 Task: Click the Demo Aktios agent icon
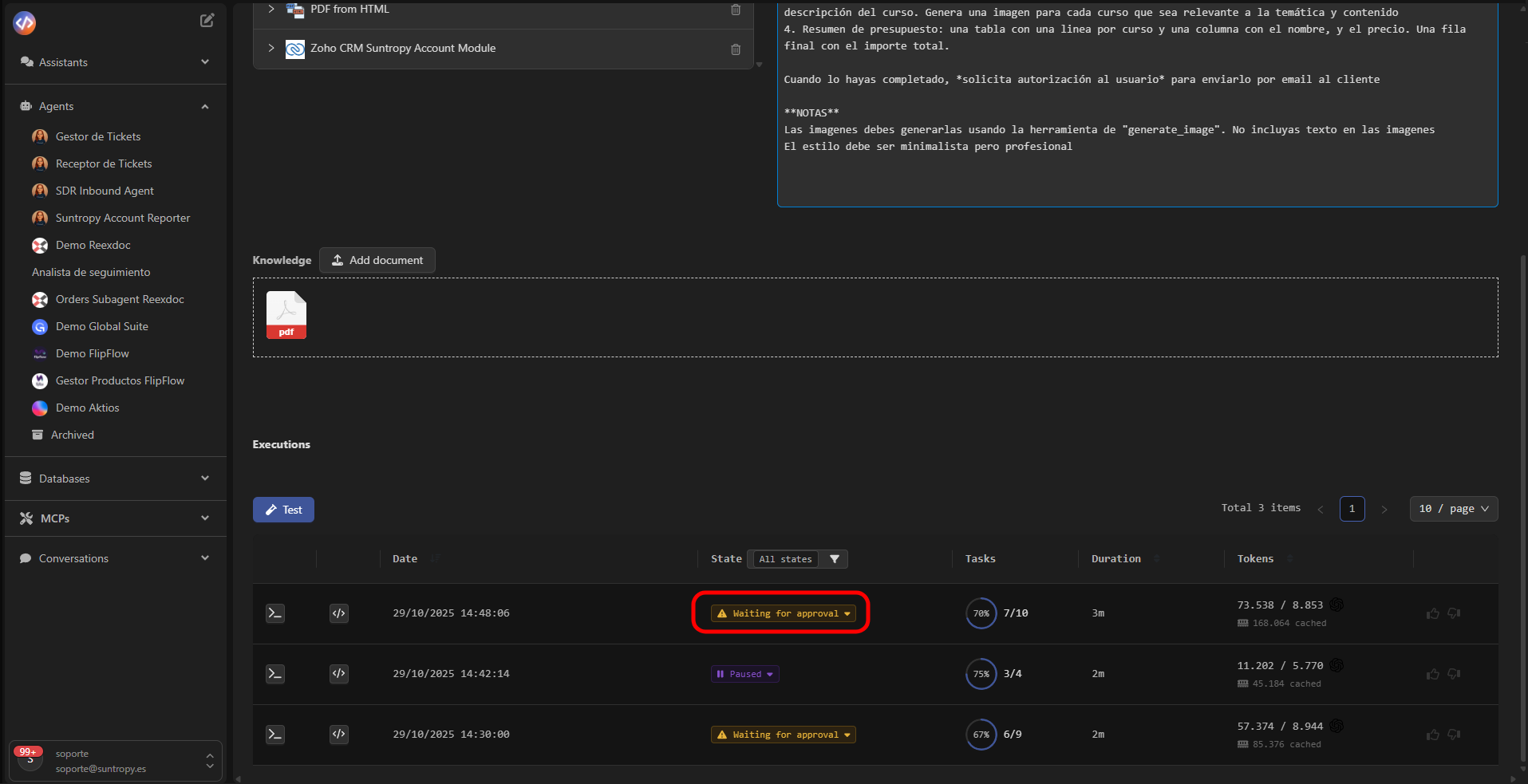[x=40, y=408]
